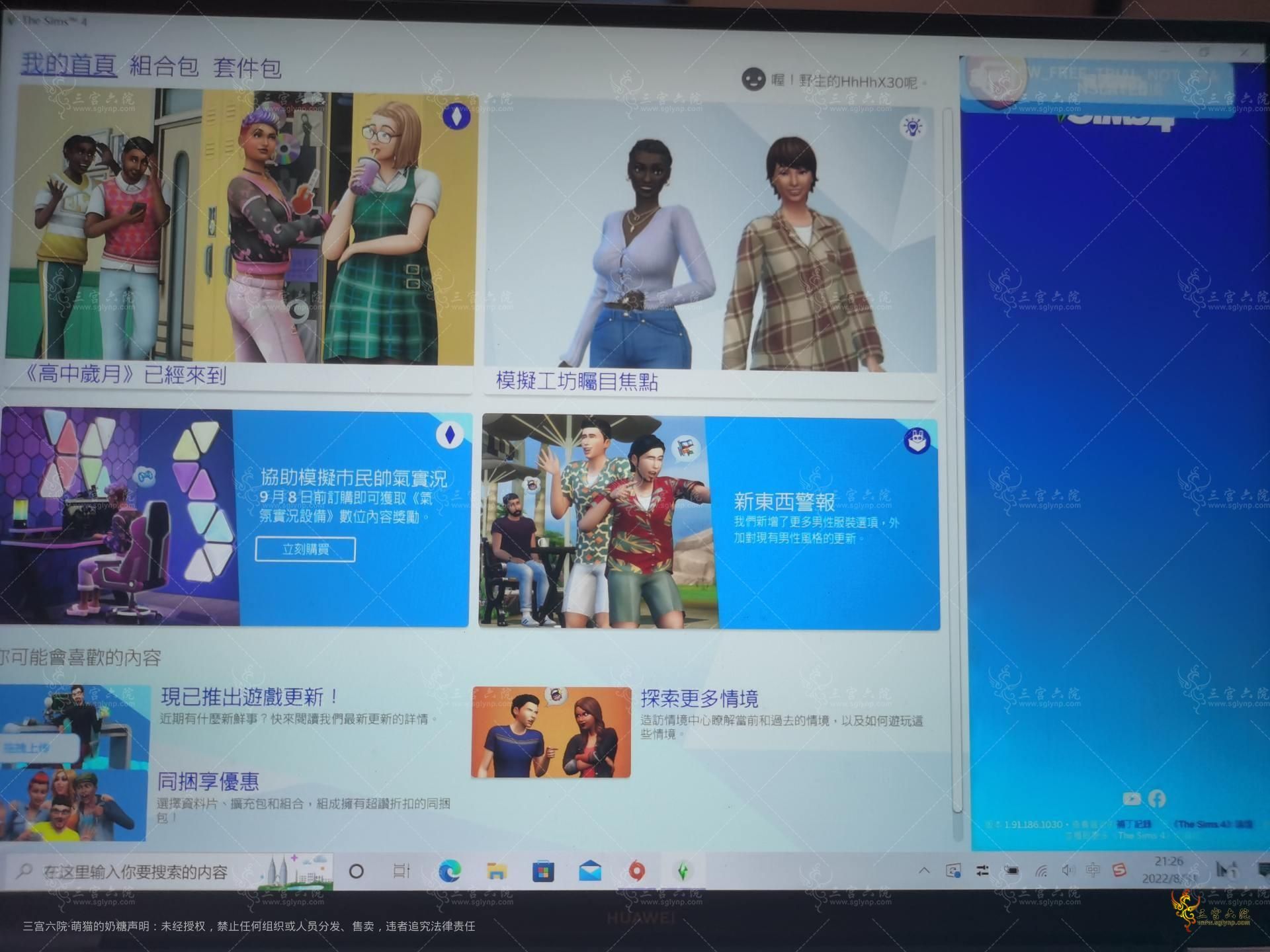Open the Mail app from the taskbar
The image size is (1270, 952).
(590, 871)
